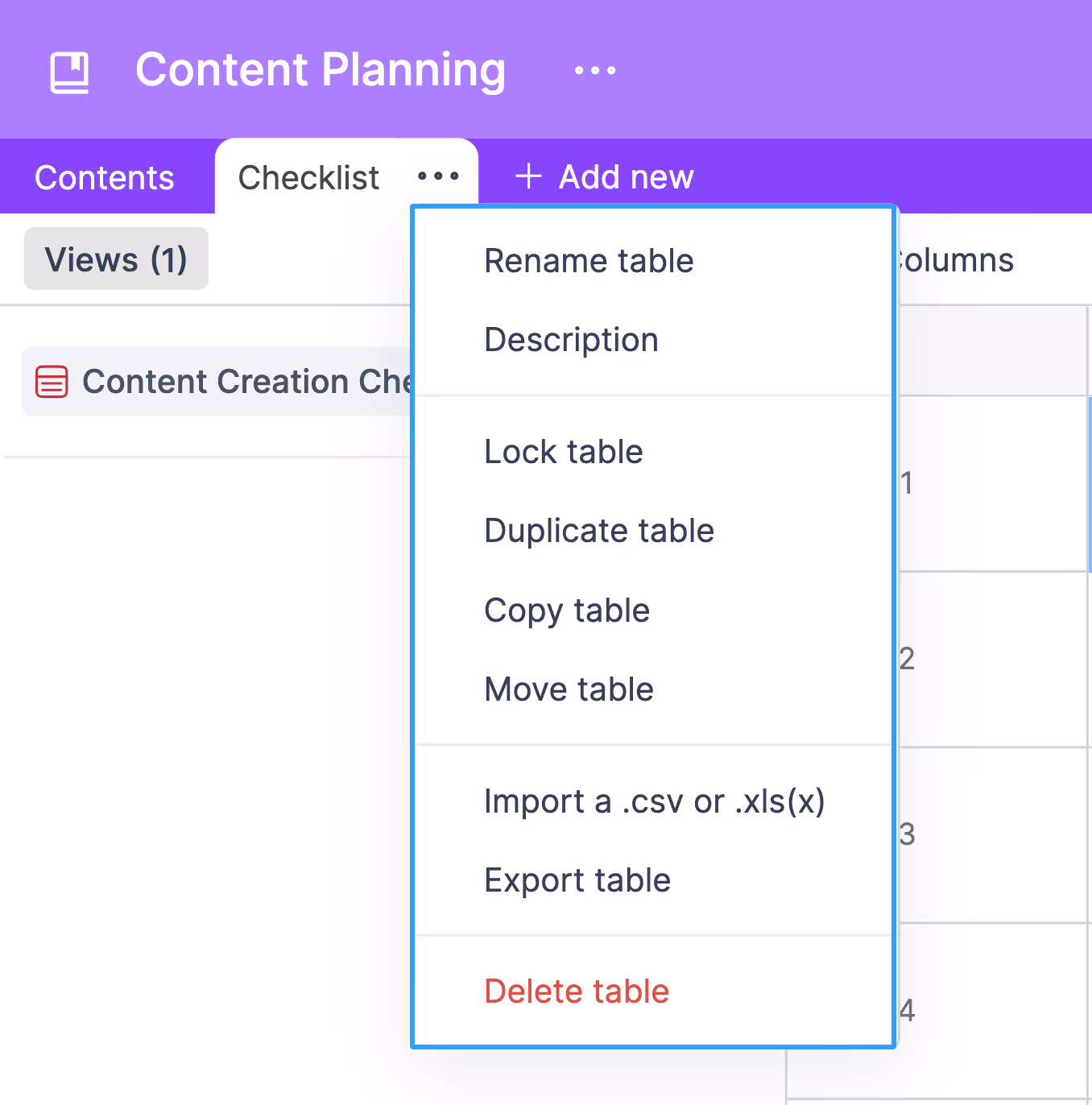
Task: Select Import a .csv or .xls(x)
Action: [x=653, y=801]
